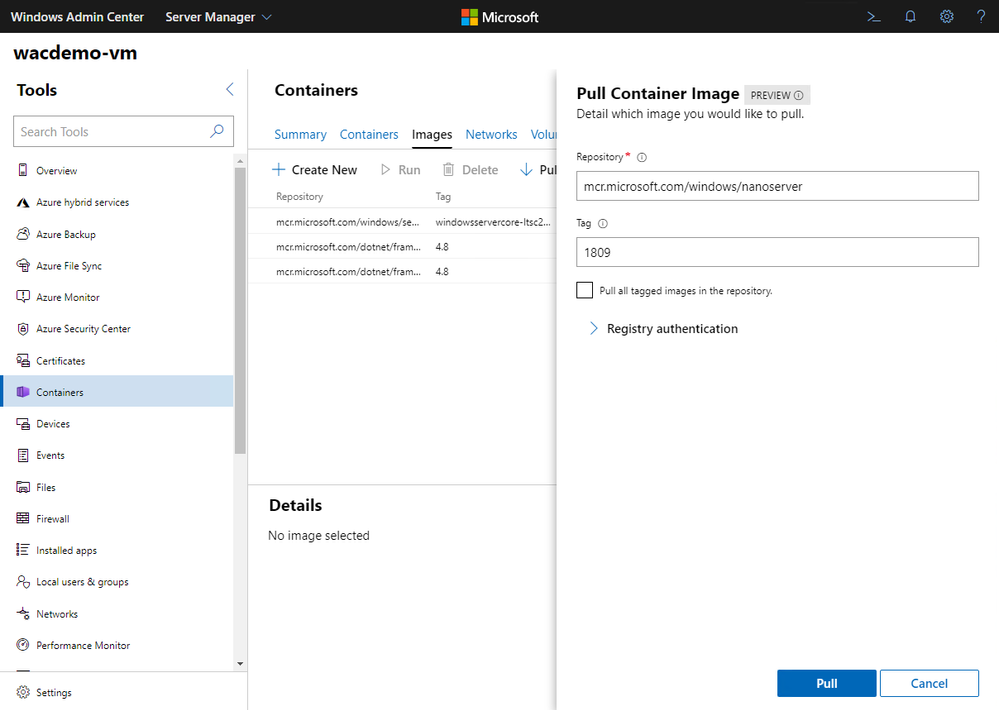Open Files tool icon
This screenshot has width=999, height=710.
23,487
